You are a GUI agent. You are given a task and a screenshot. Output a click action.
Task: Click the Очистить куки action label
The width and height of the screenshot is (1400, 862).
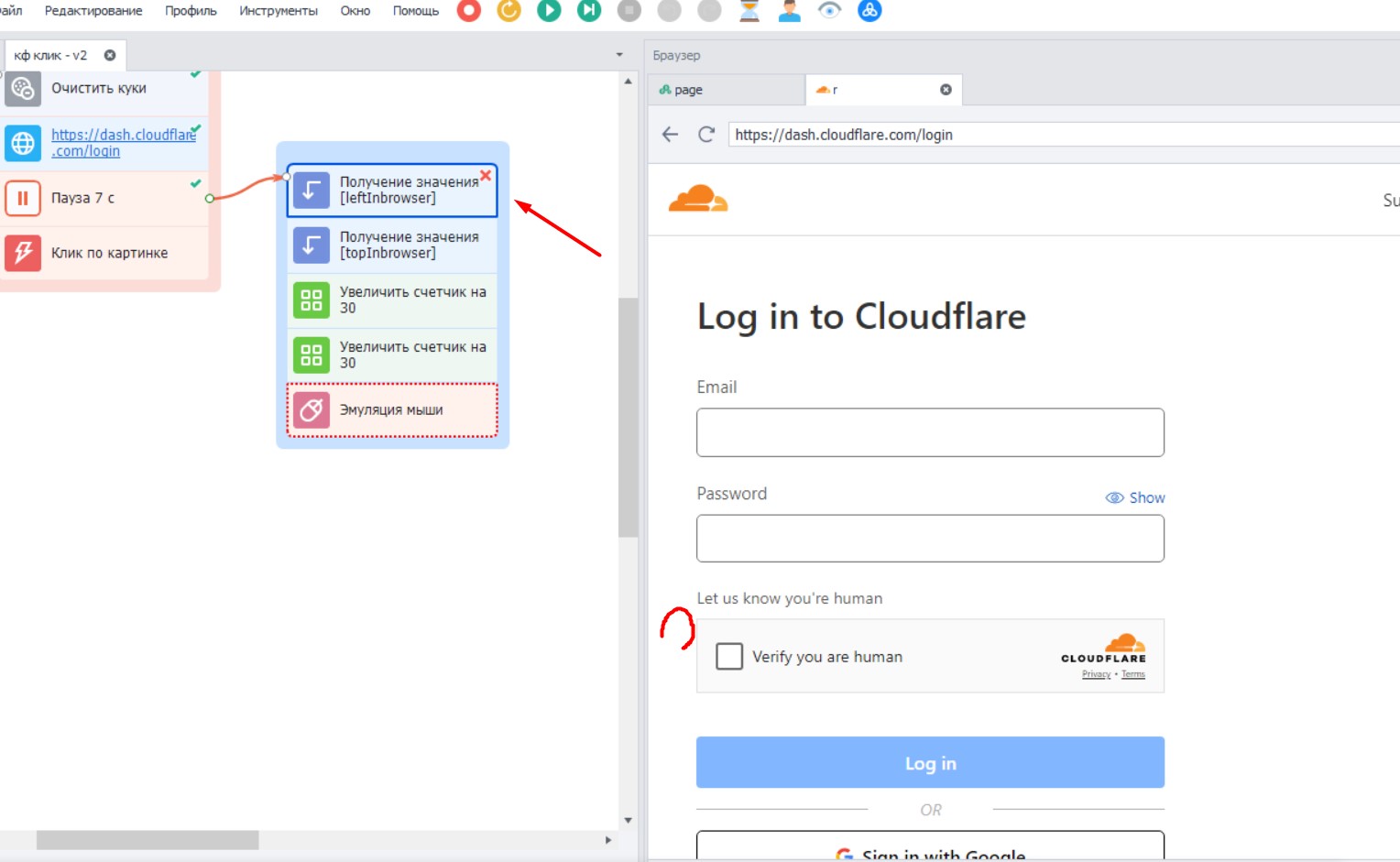click(99, 88)
